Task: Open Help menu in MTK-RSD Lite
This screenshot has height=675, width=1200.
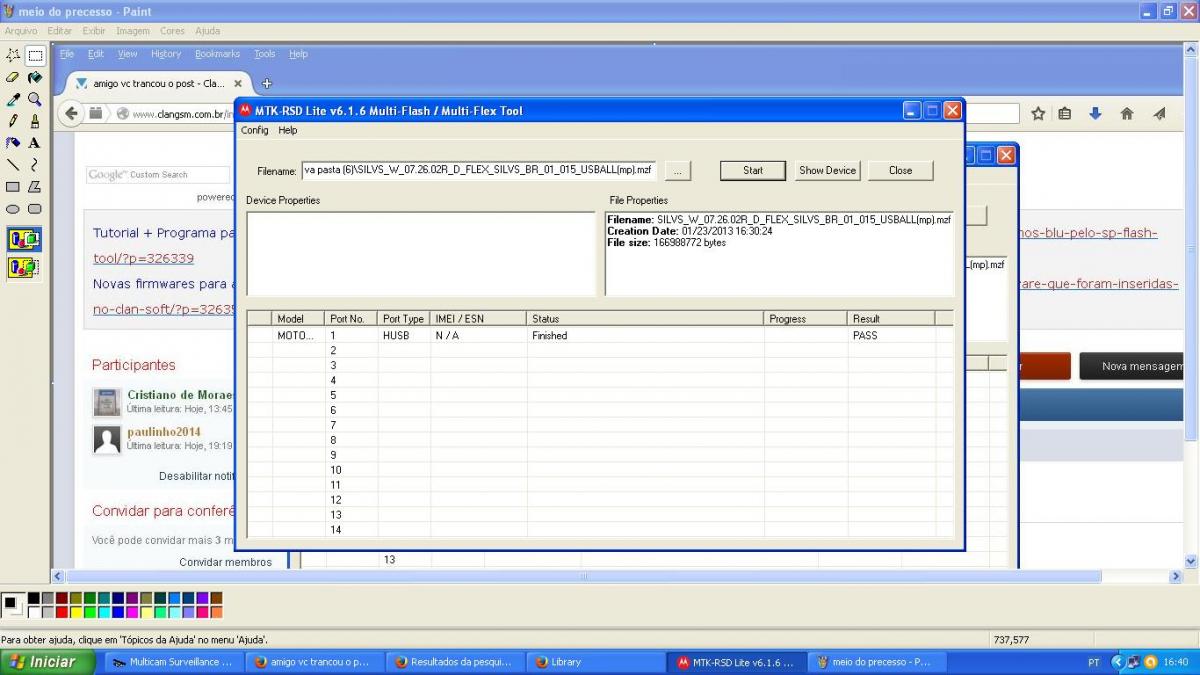Action: coord(288,130)
